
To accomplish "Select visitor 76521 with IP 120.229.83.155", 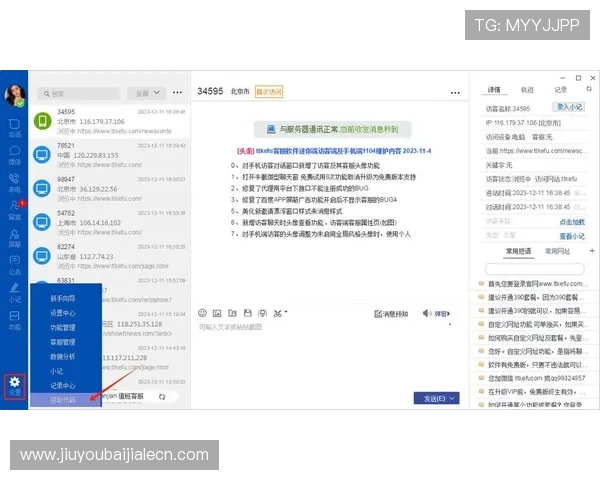I will pos(109,155).
